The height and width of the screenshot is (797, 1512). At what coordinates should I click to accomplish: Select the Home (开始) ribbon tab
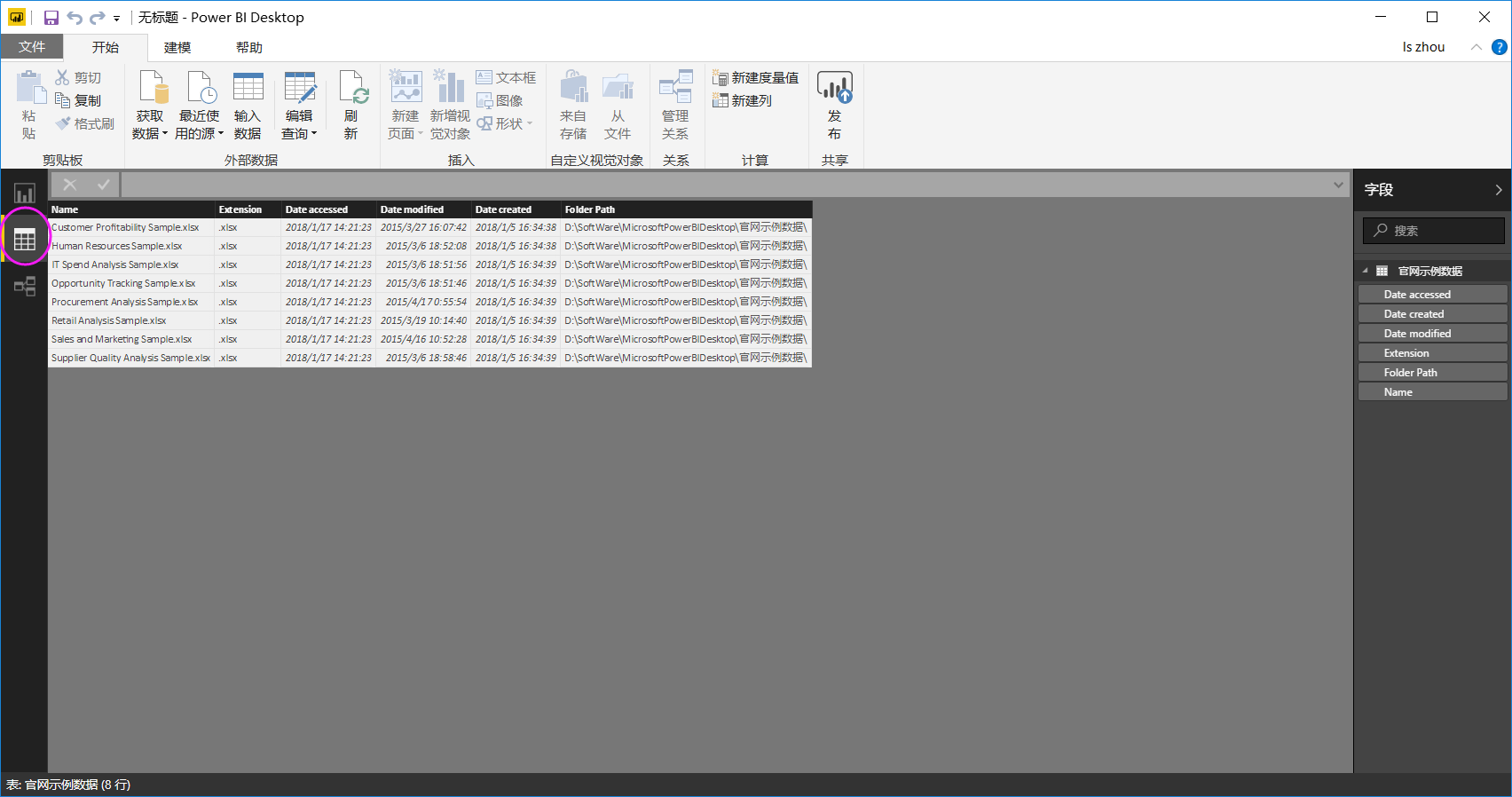(x=105, y=47)
